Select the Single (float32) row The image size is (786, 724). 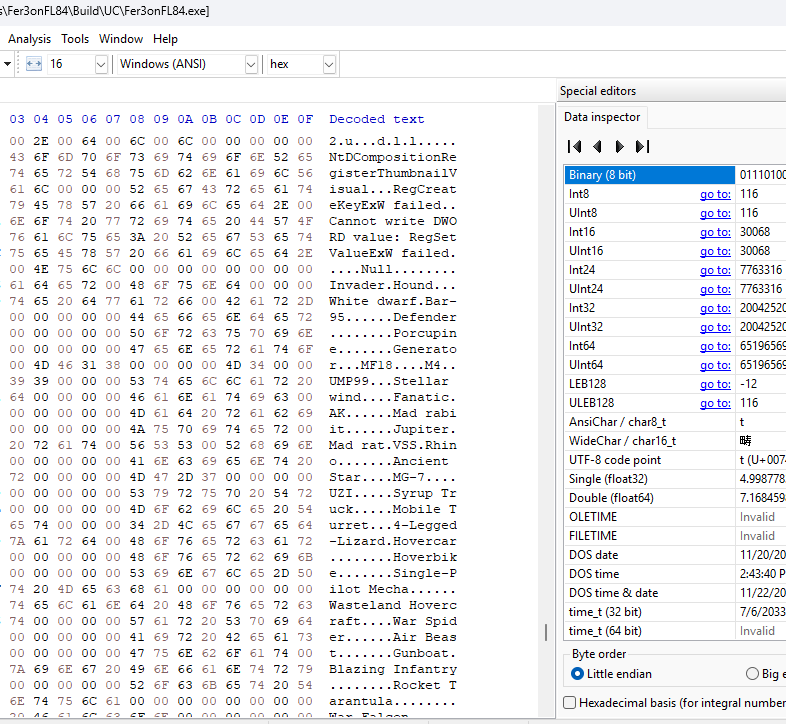coord(675,479)
